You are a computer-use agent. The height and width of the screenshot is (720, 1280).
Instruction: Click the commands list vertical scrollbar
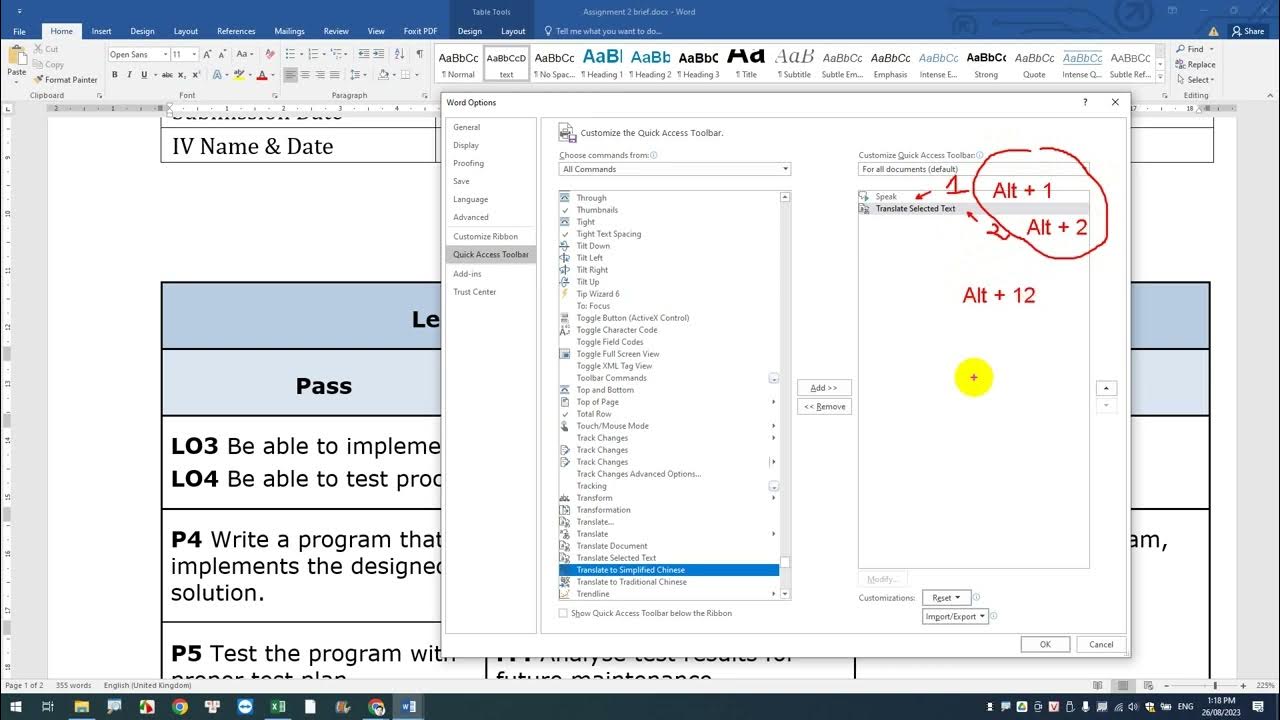coord(785,395)
